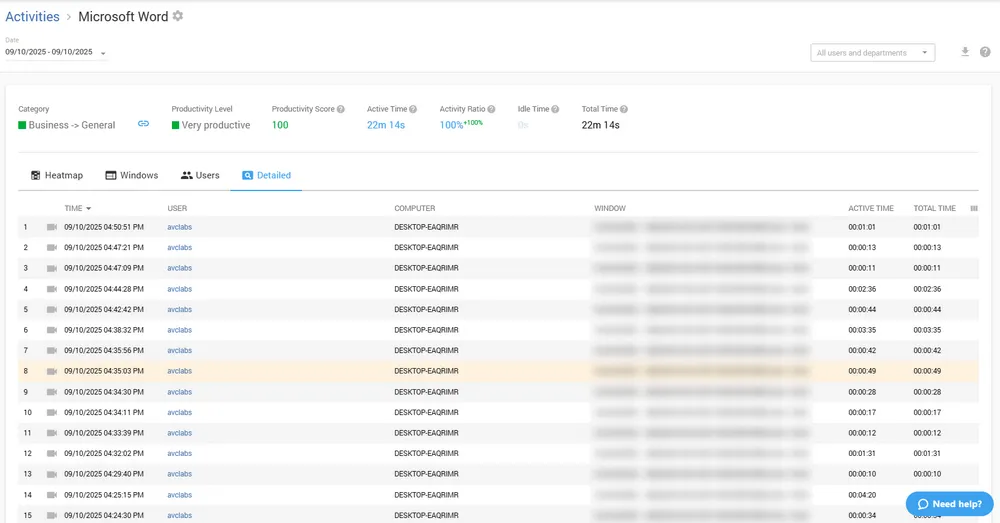Open settings gear next to Microsoft Word

tap(178, 16)
